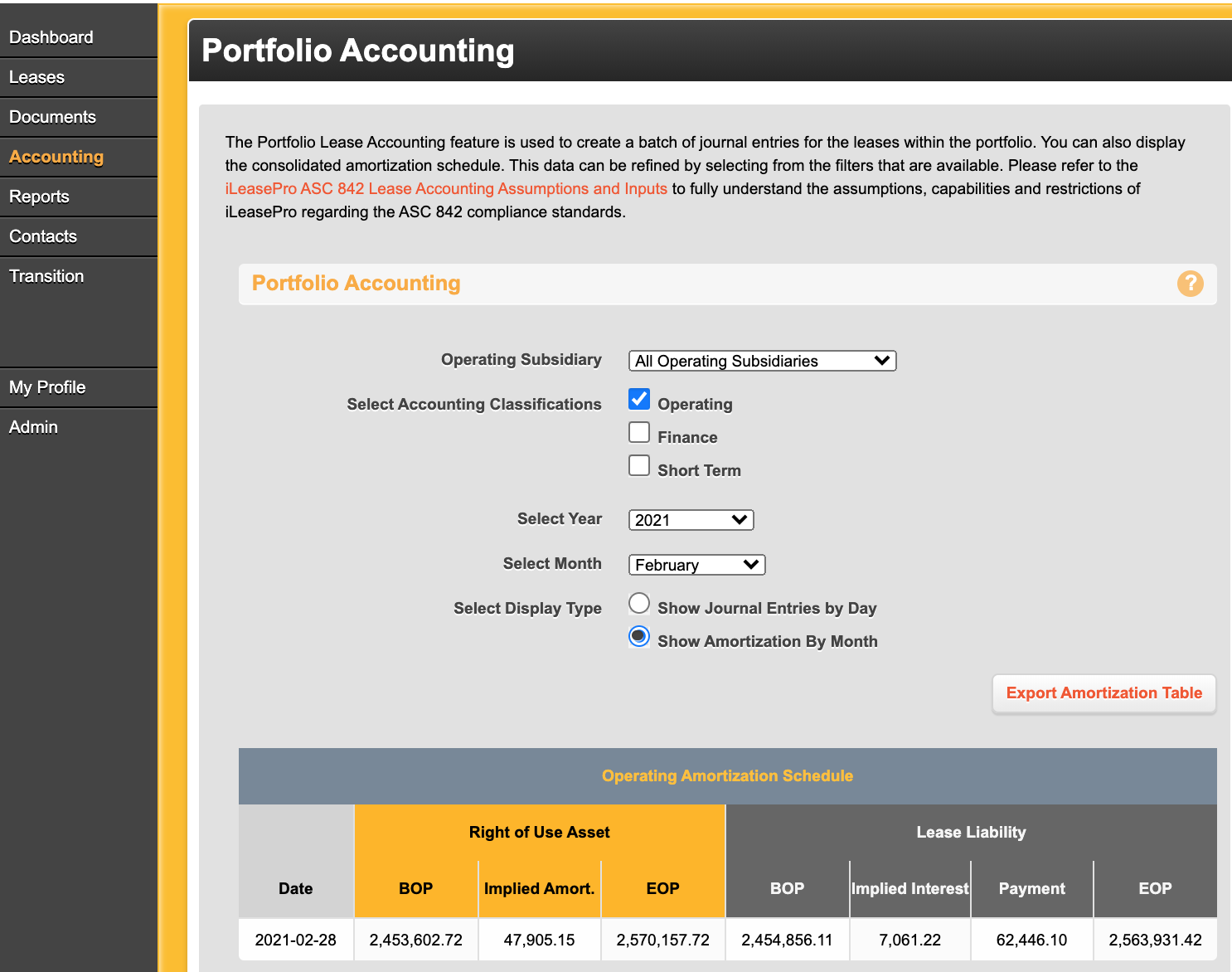This screenshot has width=1232, height=972.
Task: Click the Operating Amortization Schedule title
Action: (x=727, y=775)
